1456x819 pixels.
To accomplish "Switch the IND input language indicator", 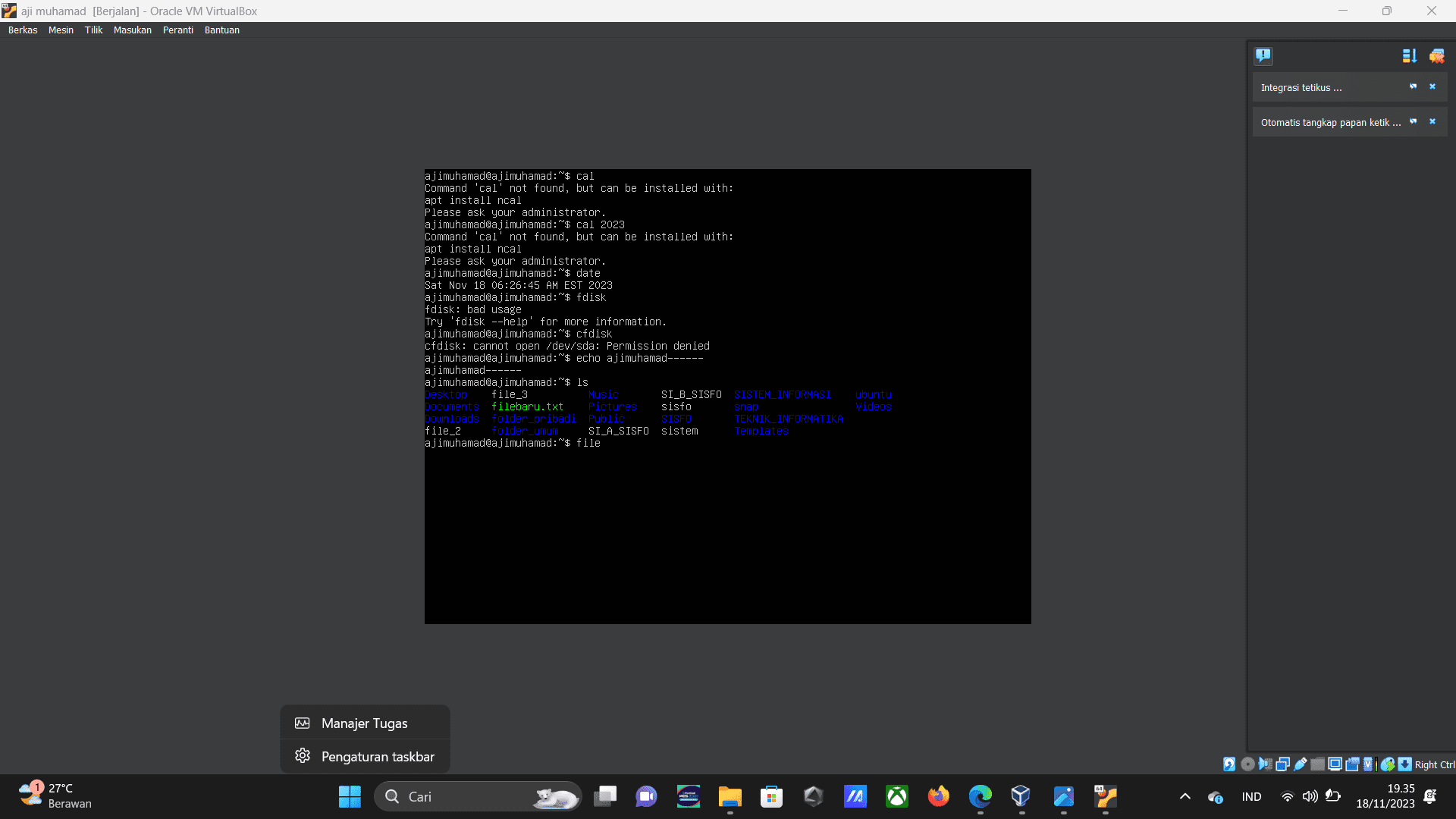I will point(1252,797).
